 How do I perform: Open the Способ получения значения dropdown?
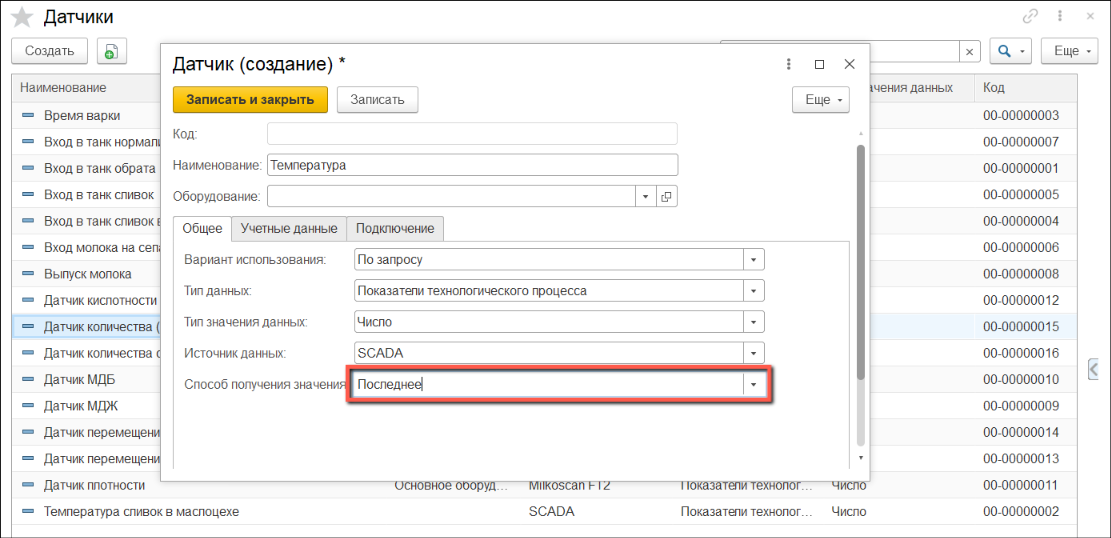click(753, 385)
